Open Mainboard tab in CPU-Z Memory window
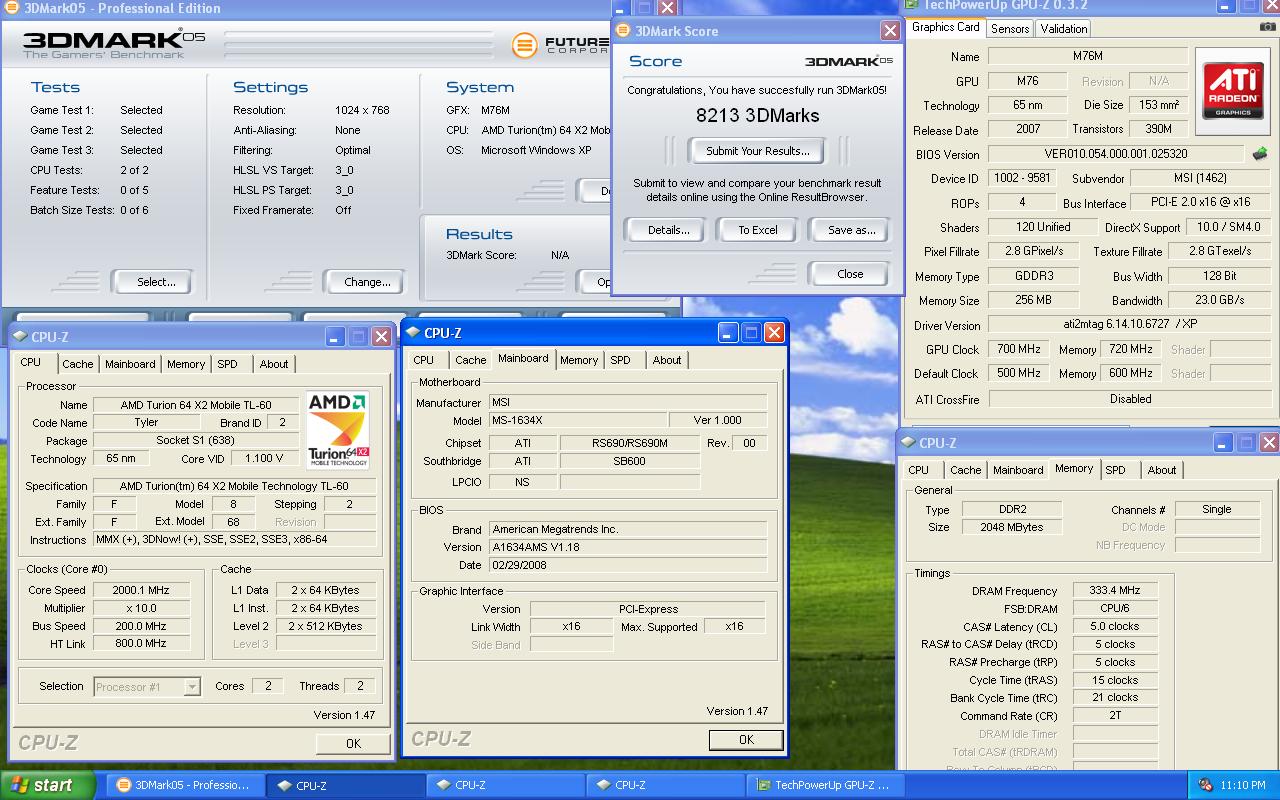The image size is (1280, 800). click(1018, 470)
